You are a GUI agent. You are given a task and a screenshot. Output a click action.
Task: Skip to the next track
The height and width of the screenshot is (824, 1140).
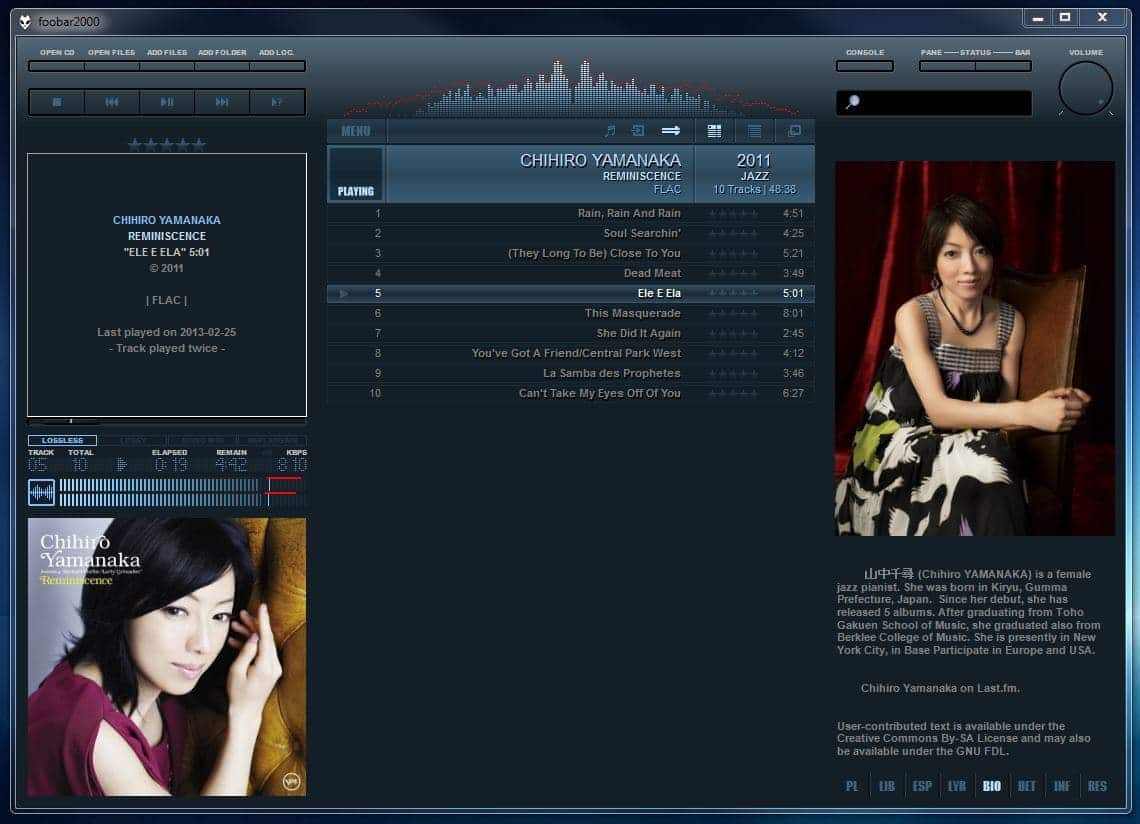pos(222,103)
